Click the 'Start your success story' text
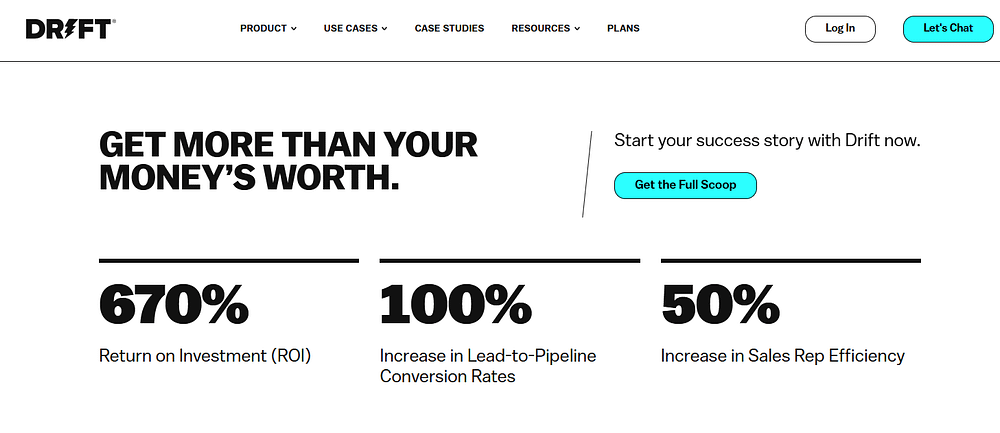 pos(767,141)
